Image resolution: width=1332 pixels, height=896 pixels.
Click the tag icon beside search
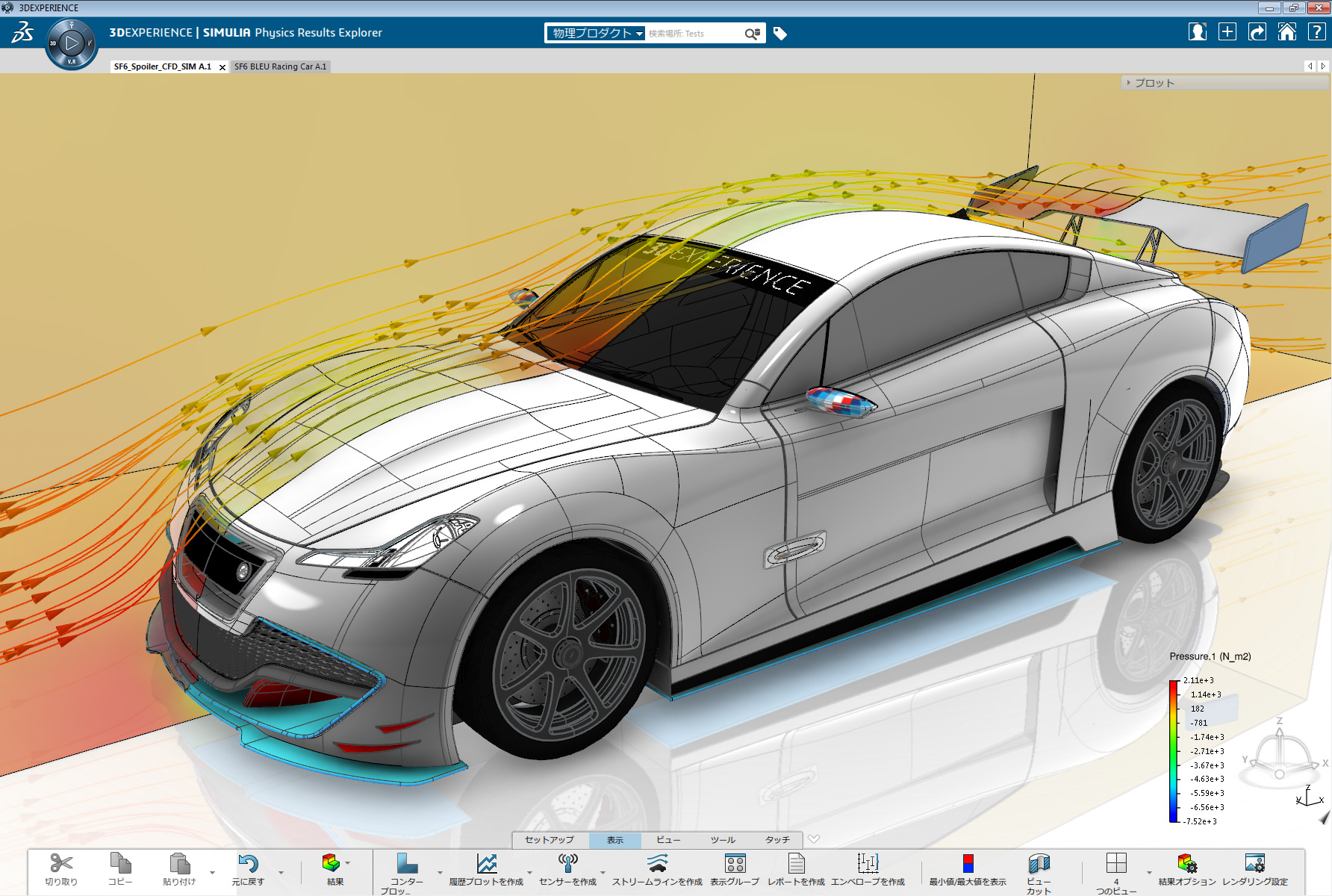pos(780,34)
